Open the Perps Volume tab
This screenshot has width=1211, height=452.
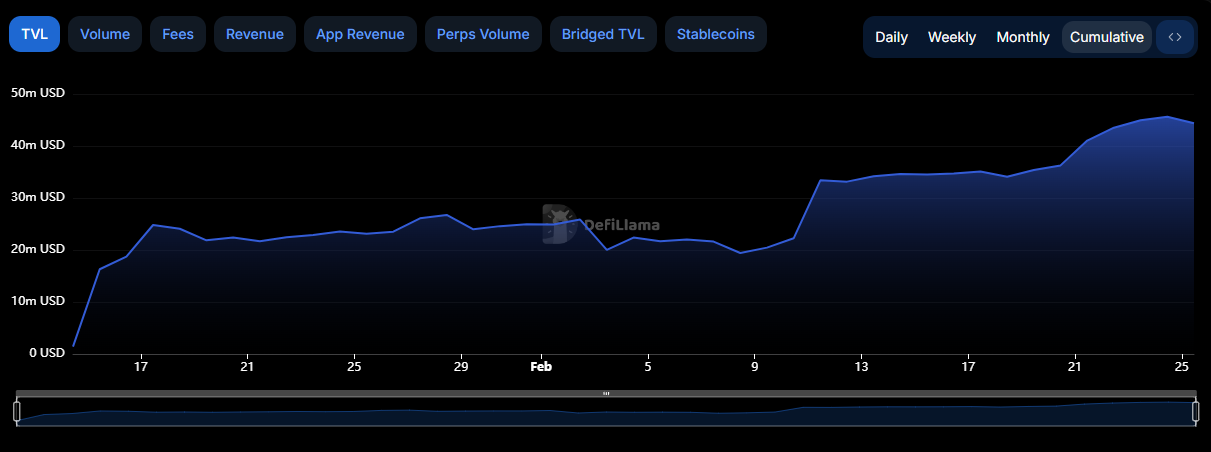tap(483, 34)
